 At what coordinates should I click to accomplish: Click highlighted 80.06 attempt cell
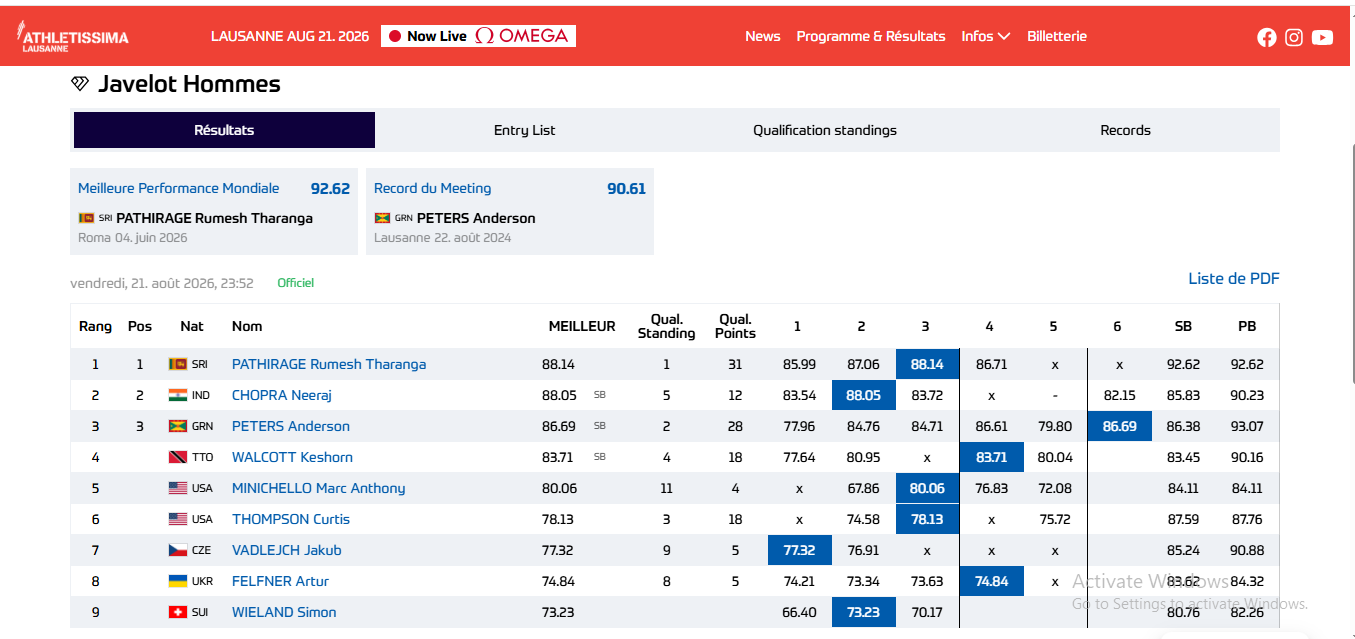click(x=927, y=488)
